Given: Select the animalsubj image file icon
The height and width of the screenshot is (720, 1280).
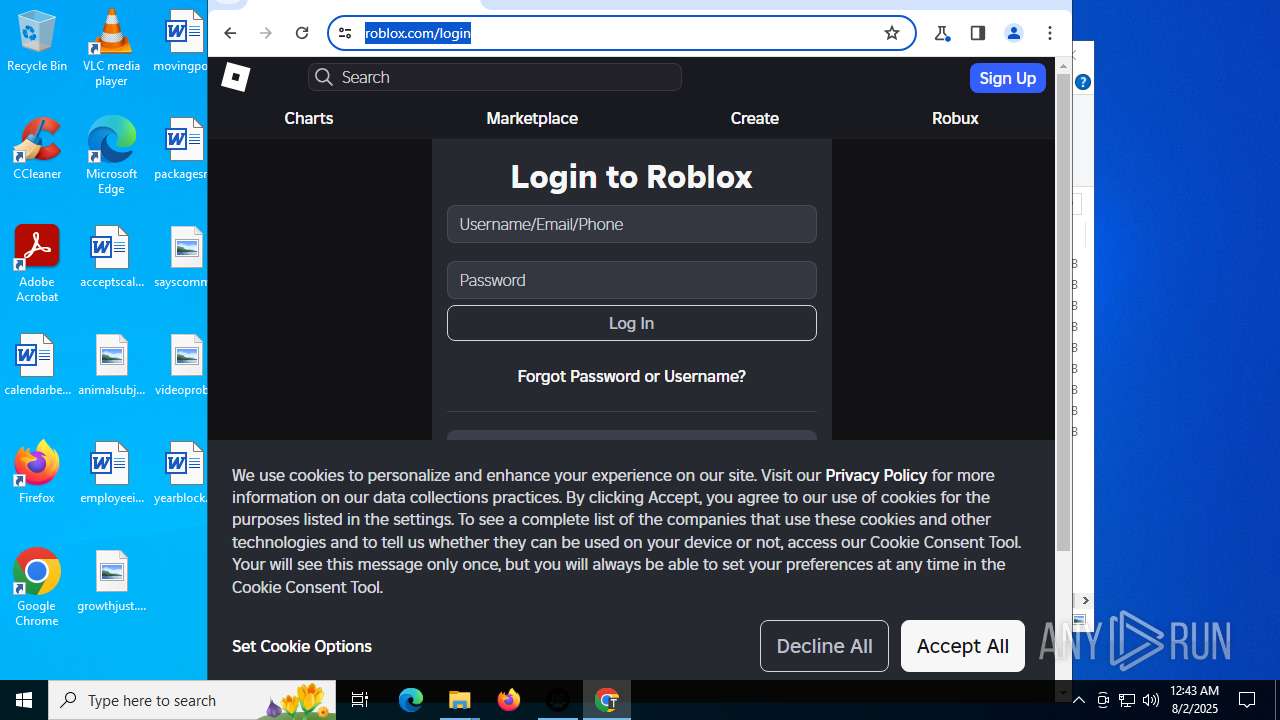Looking at the screenshot, I should 111,365.
